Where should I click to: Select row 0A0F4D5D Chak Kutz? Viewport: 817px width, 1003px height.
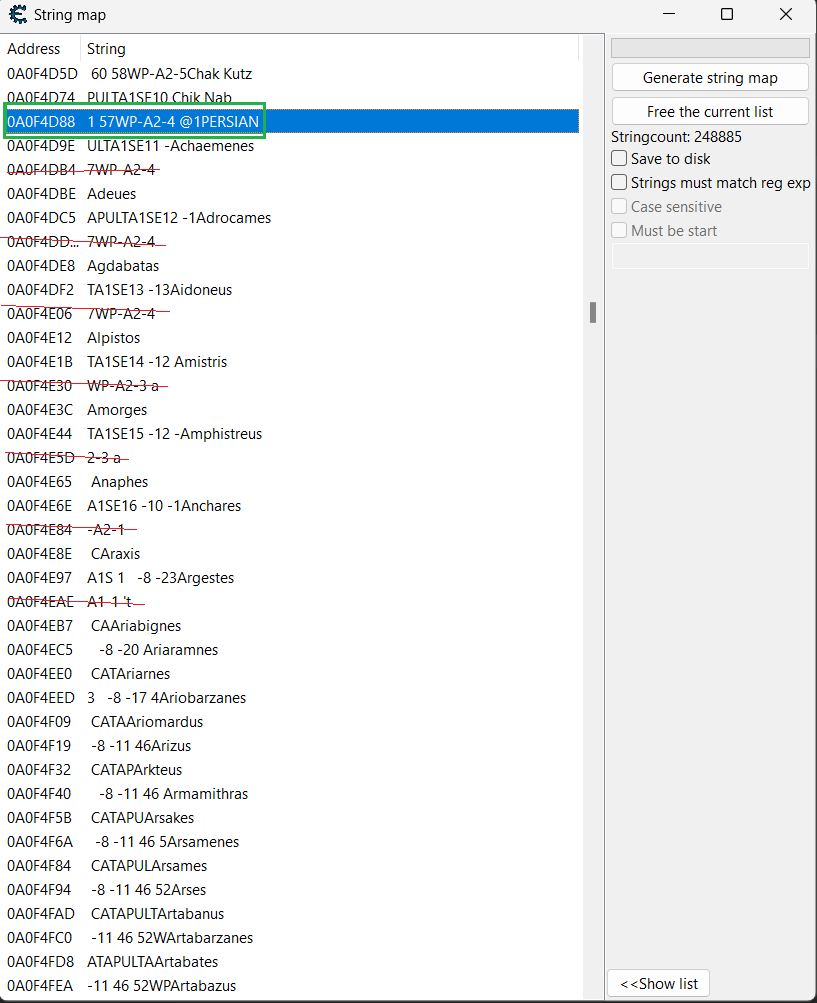tap(290, 74)
